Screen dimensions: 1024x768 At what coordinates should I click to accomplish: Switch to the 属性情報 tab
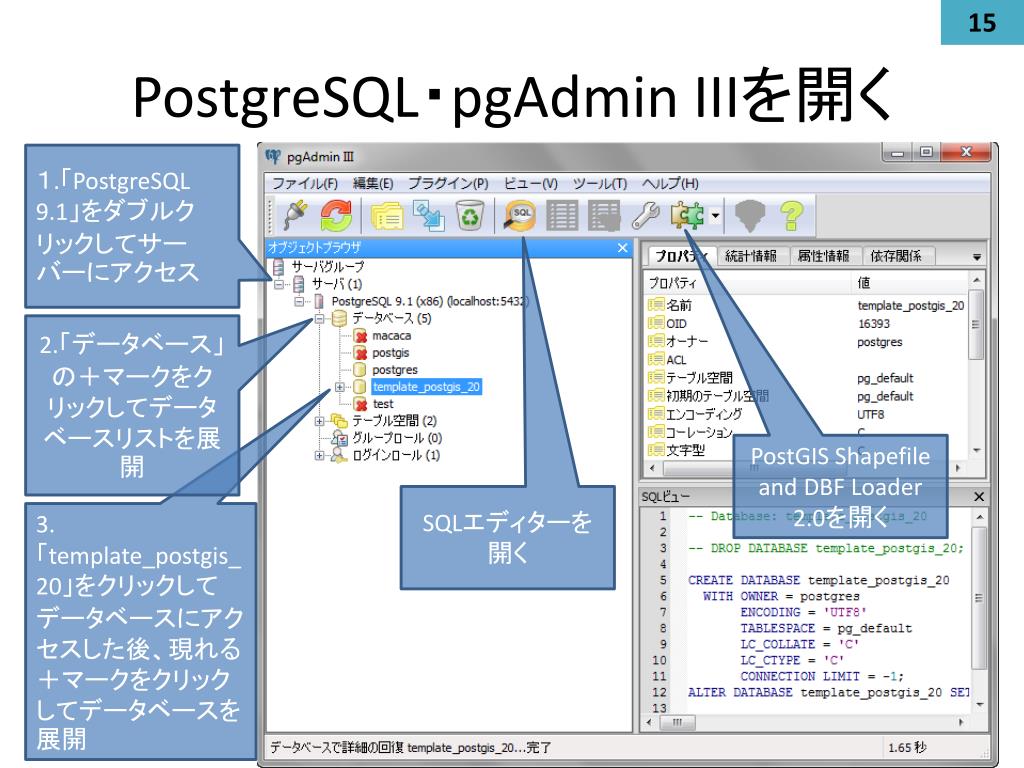(824, 256)
